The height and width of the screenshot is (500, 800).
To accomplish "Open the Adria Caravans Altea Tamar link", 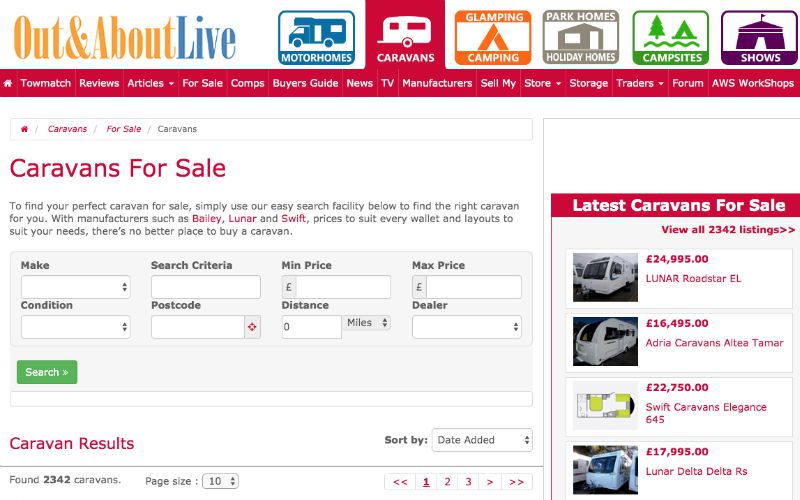I will pos(714,343).
